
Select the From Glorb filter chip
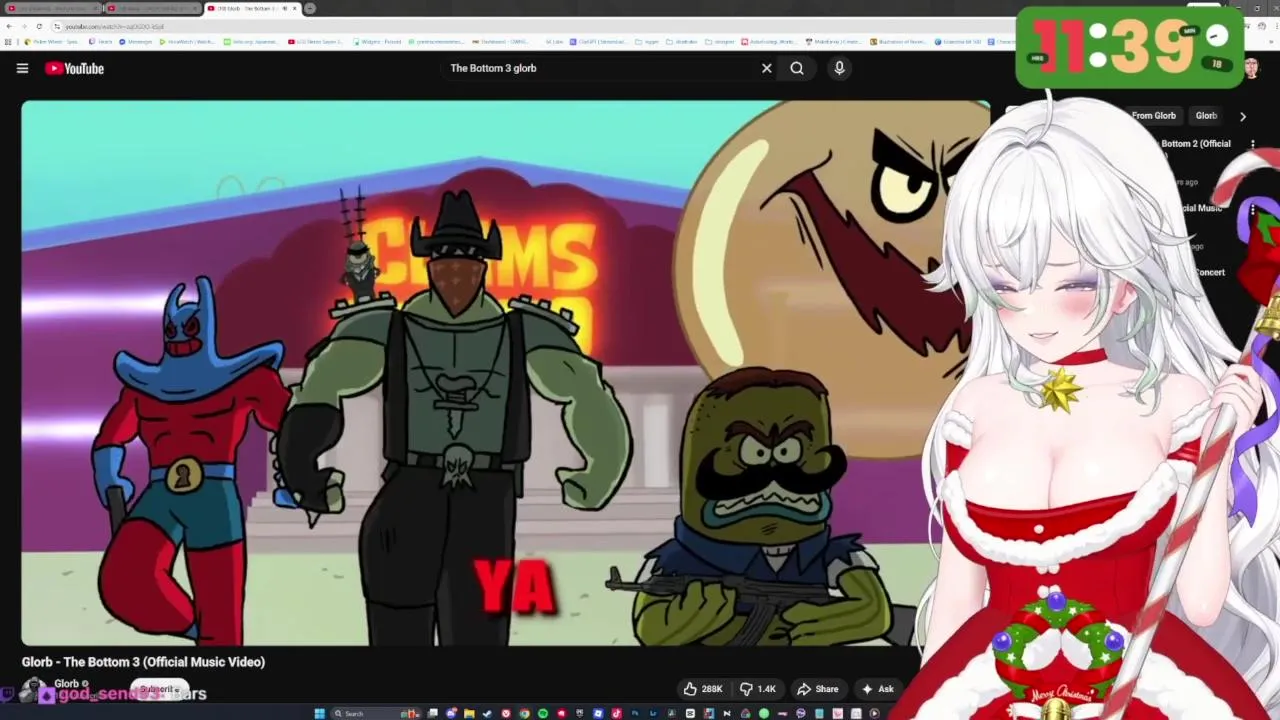pos(1153,116)
